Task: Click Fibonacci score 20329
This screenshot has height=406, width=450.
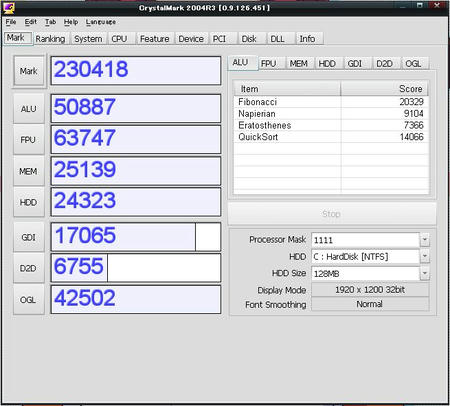Action: tap(412, 102)
